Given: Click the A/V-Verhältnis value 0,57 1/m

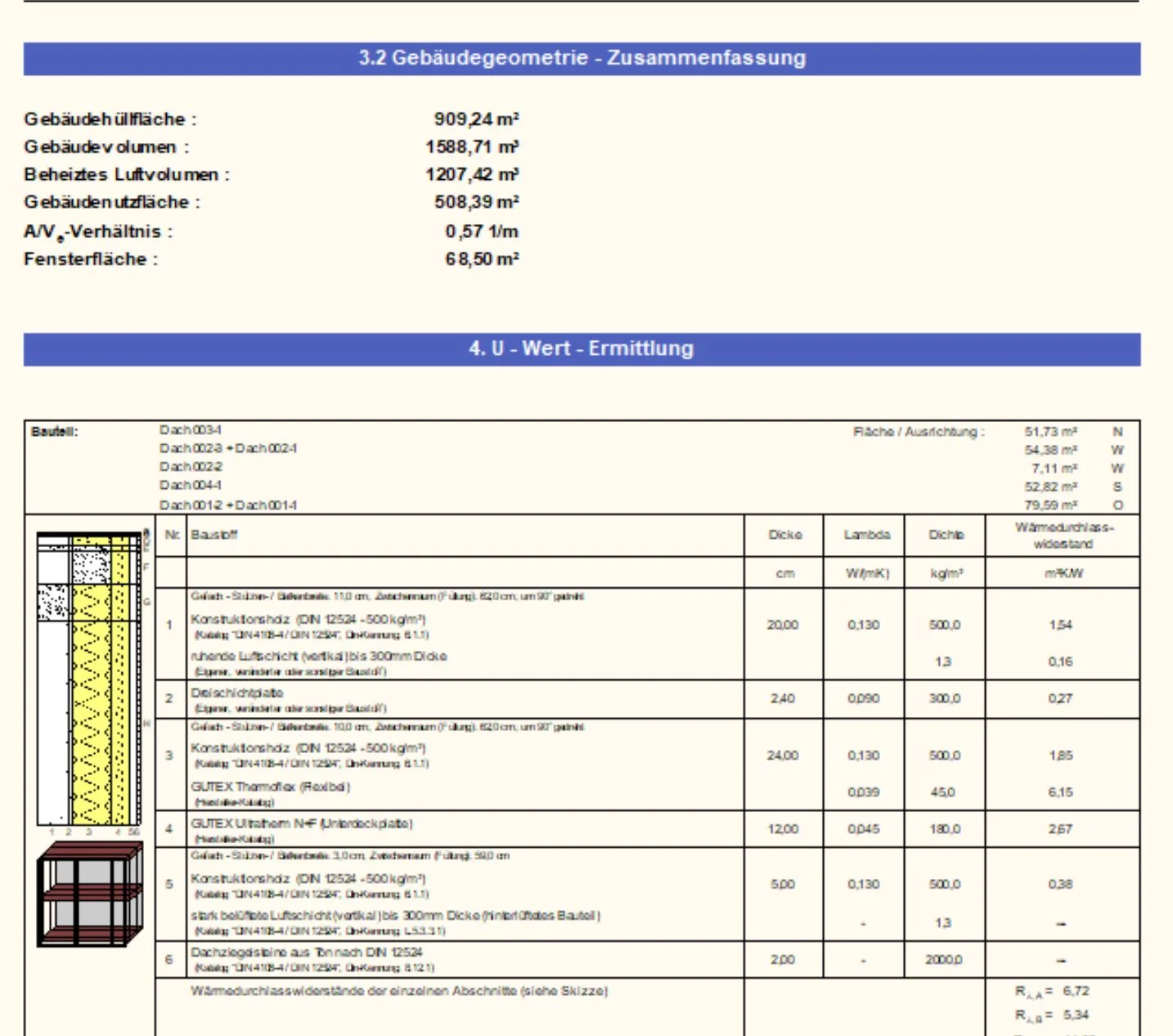Looking at the screenshot, I should 482,231.
